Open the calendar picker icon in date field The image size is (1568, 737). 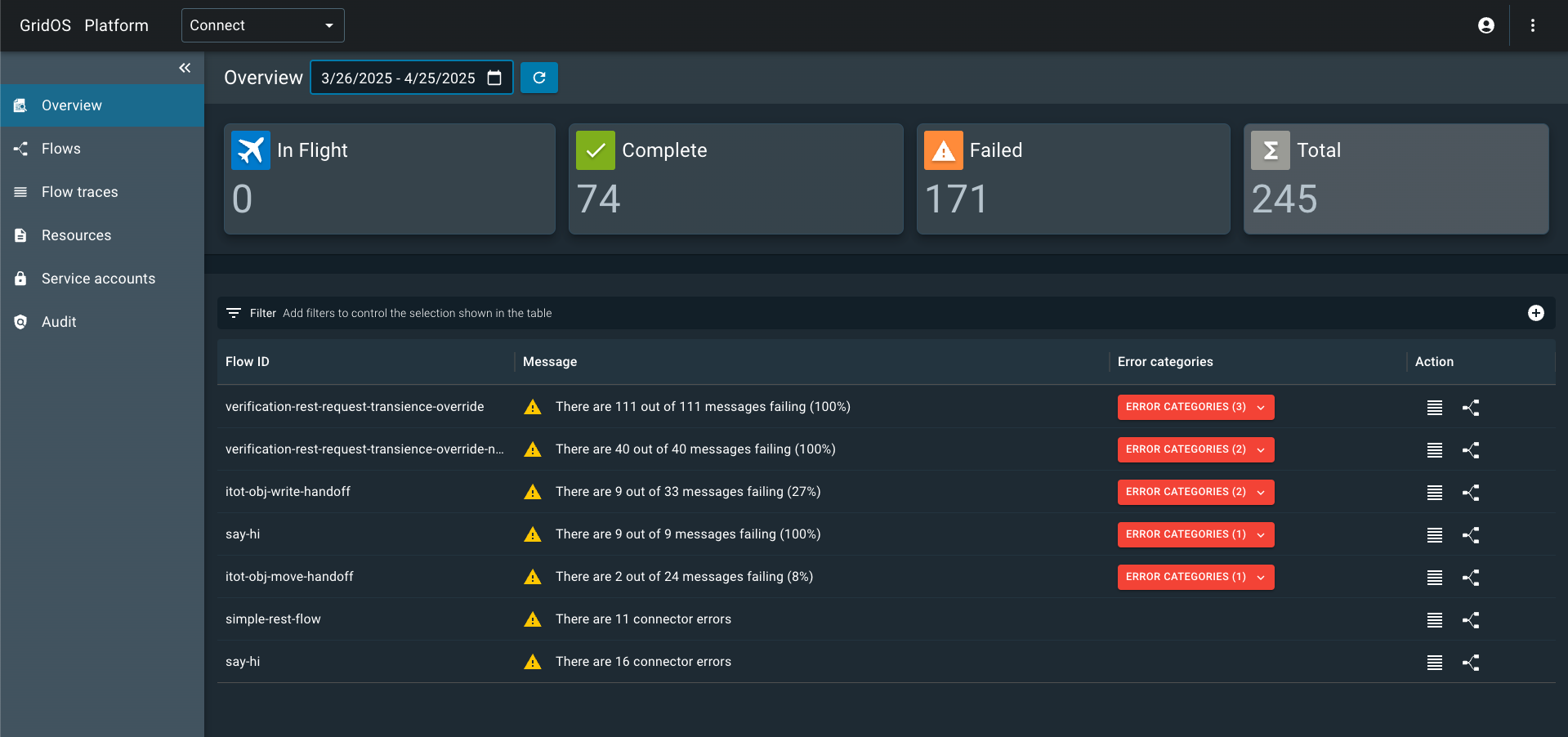pos(494,78)
